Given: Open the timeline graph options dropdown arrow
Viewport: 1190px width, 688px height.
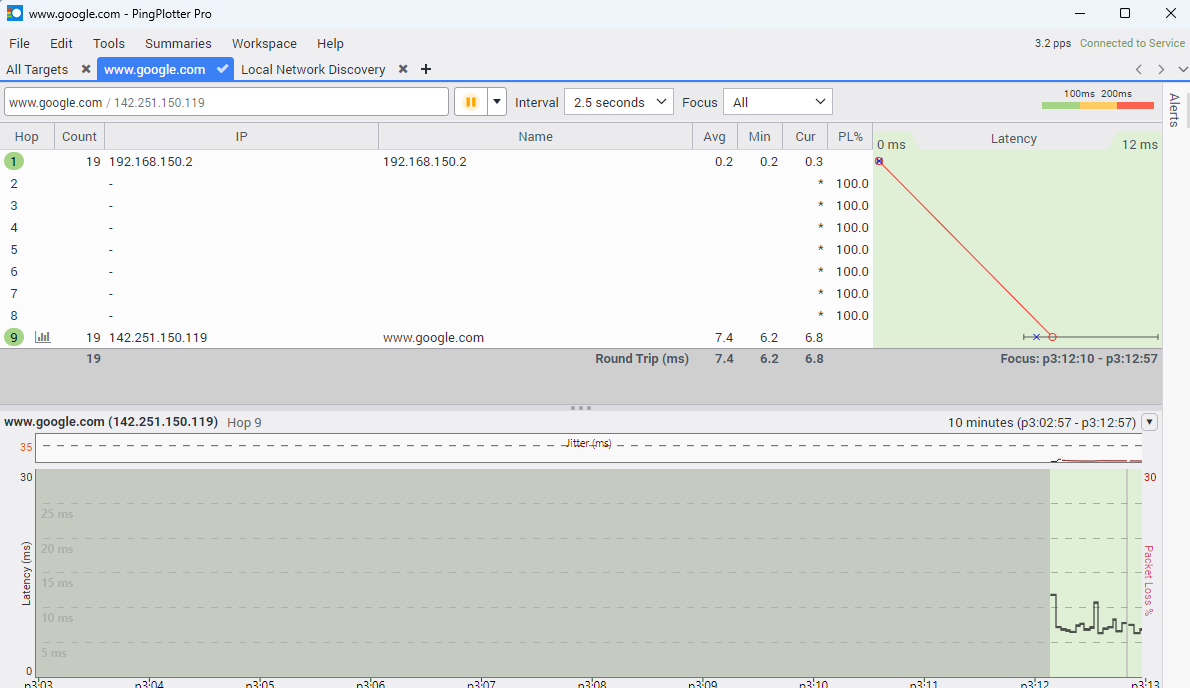Looking at the screenshot, I should pos(1150,423).
